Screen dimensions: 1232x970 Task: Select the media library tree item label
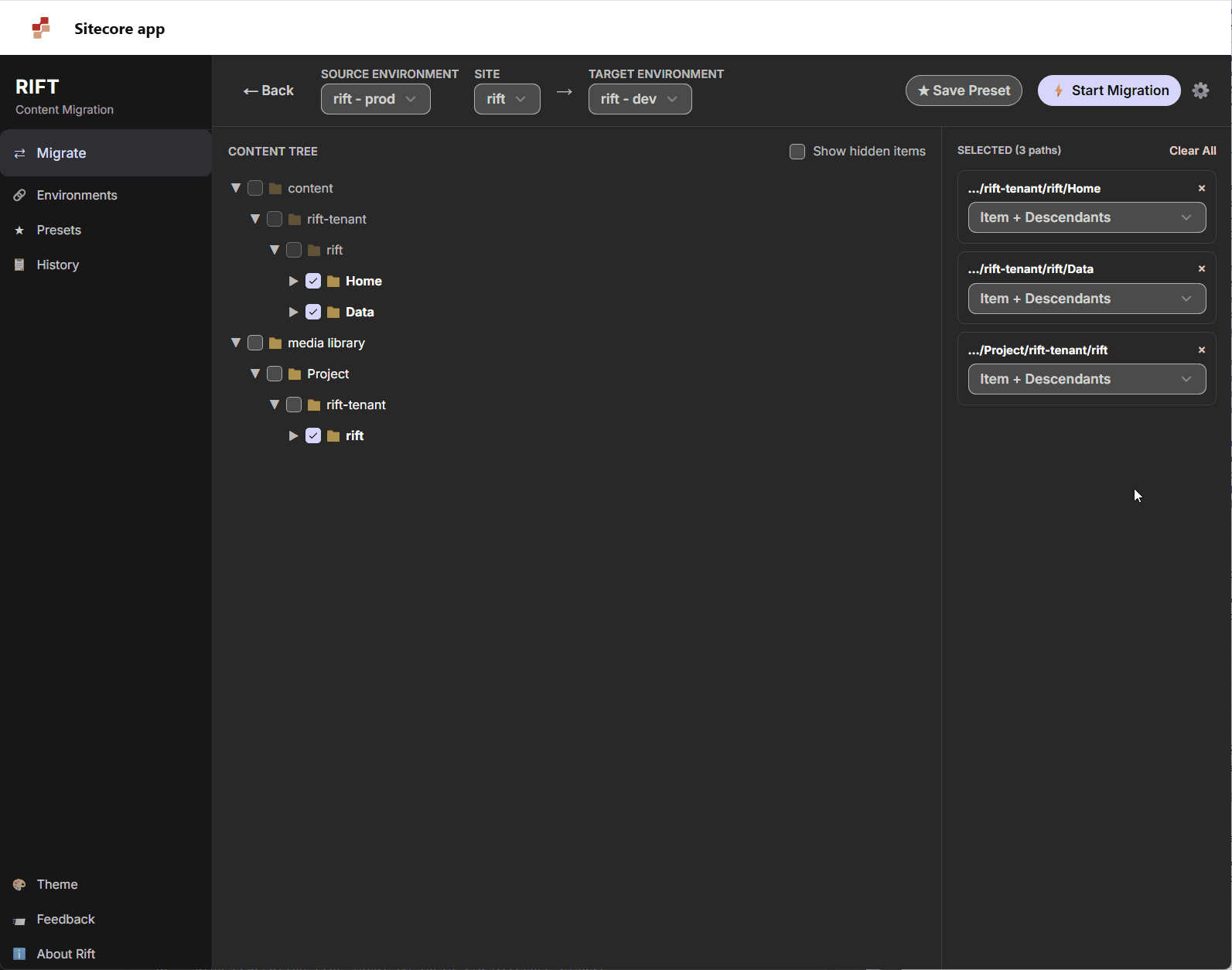point(326,343)
